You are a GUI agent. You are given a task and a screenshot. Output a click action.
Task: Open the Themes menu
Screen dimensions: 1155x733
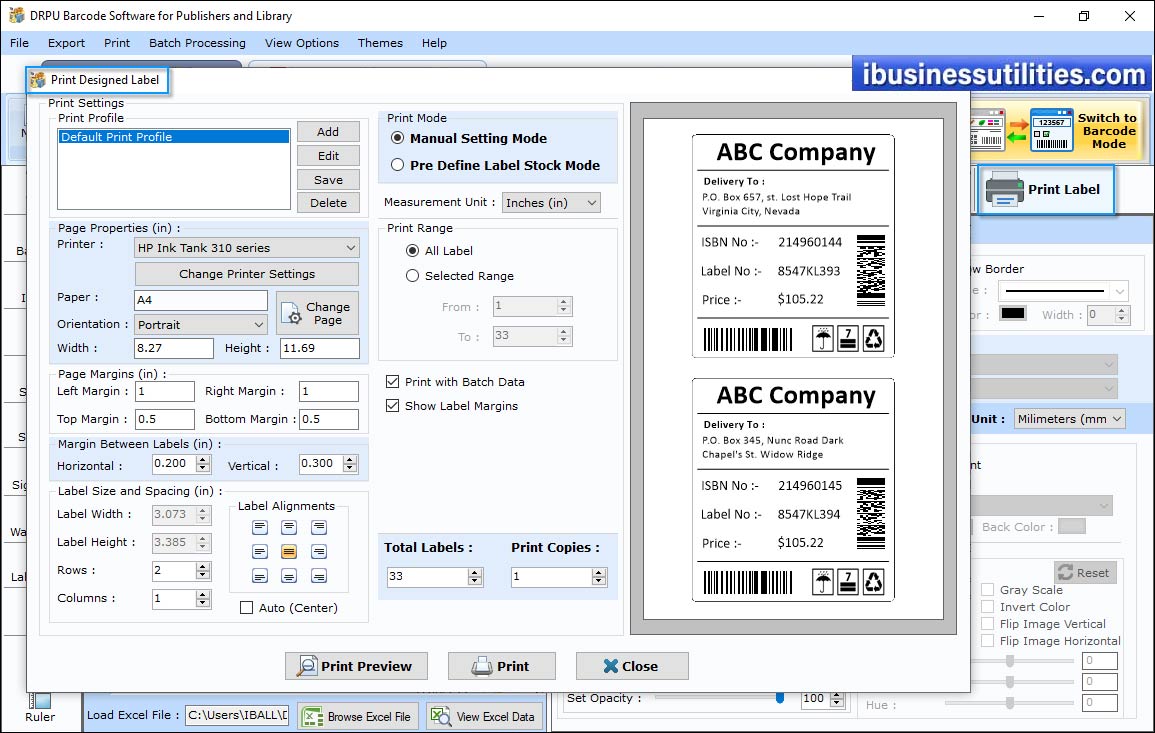(x=380, y=43)
